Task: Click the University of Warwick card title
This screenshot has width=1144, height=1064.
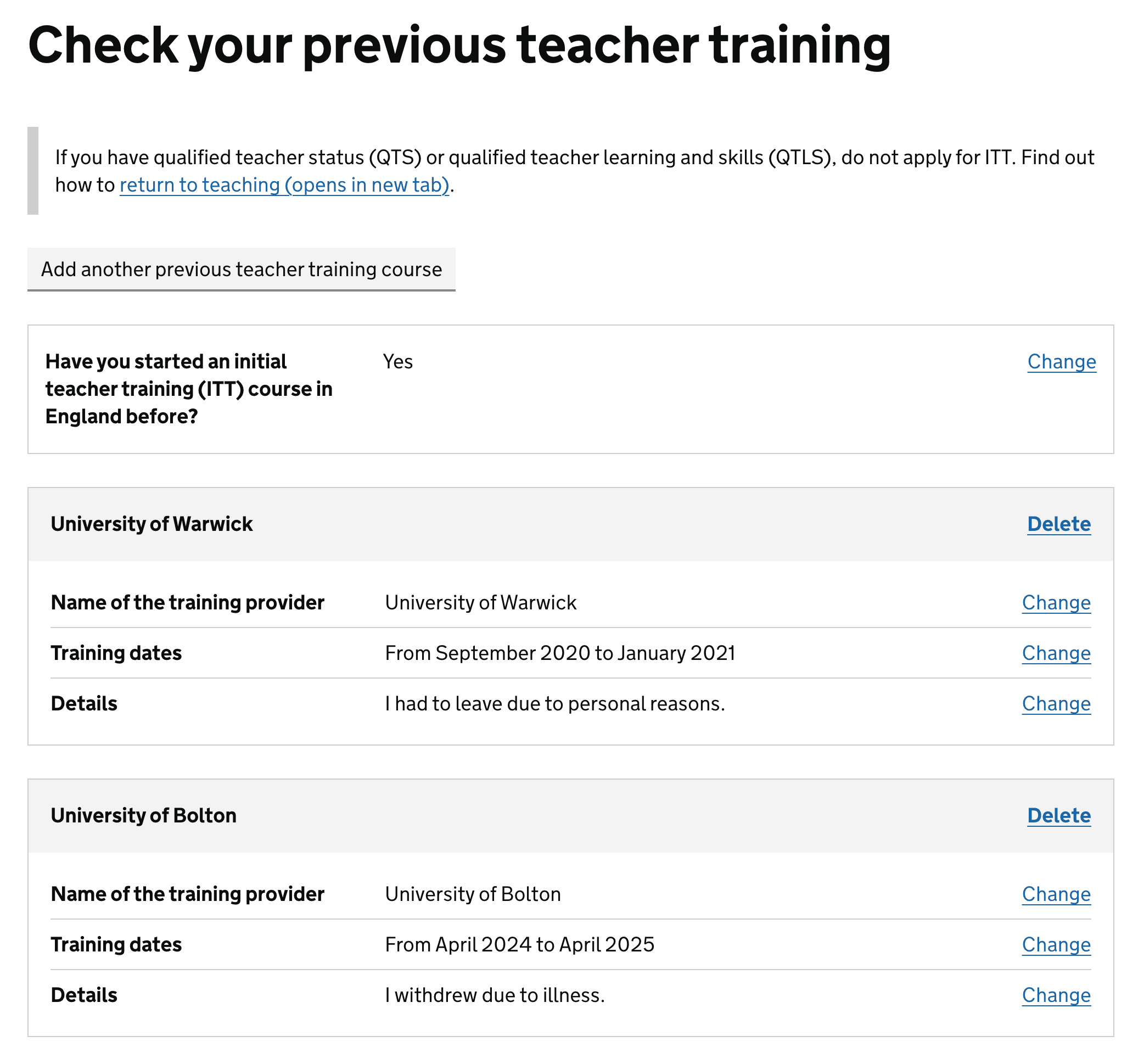Action: pos(152,524)
